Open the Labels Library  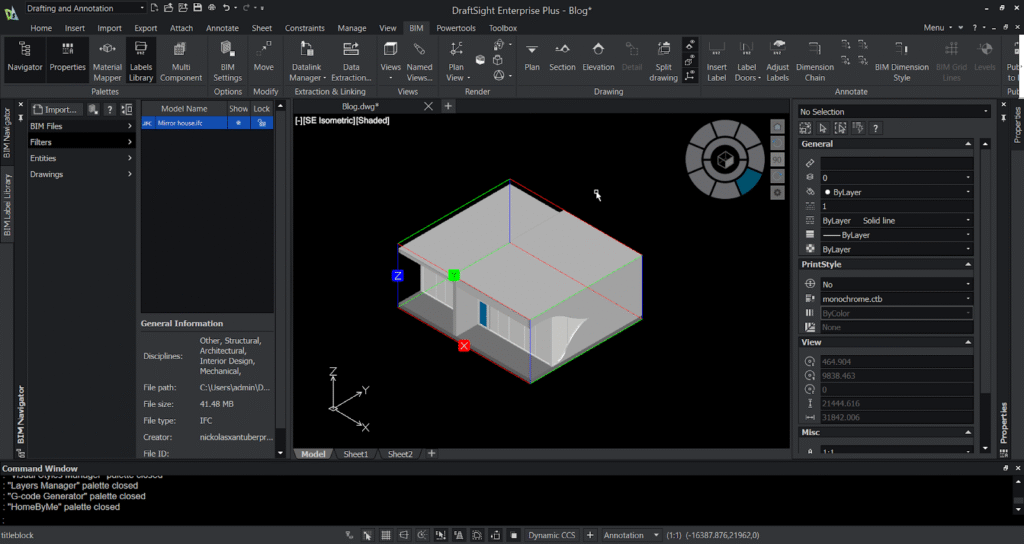click(140, 60)
